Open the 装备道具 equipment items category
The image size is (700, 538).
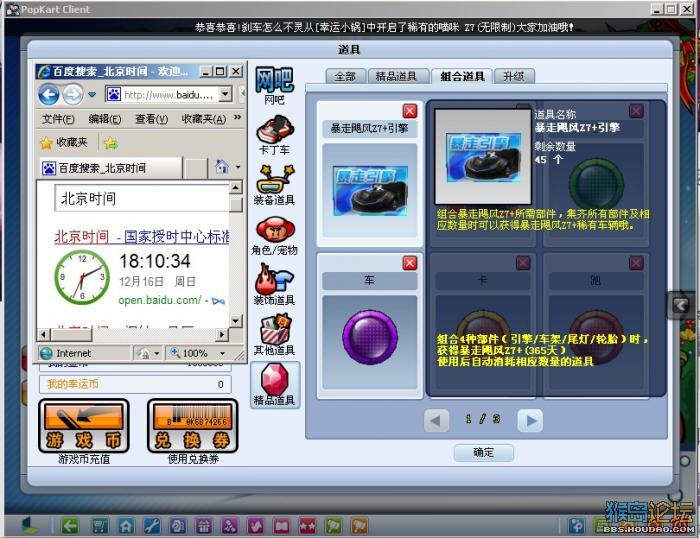(x=274, y=185)
